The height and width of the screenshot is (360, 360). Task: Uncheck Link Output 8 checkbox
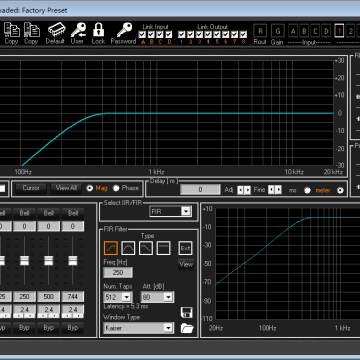243,34
